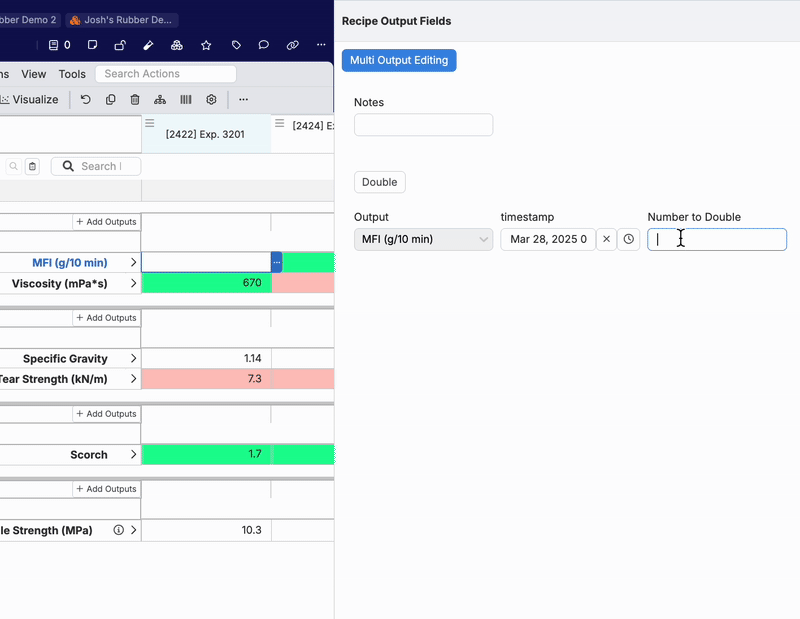
Task: Click the sticky note icon
Action: coord(92,45)
